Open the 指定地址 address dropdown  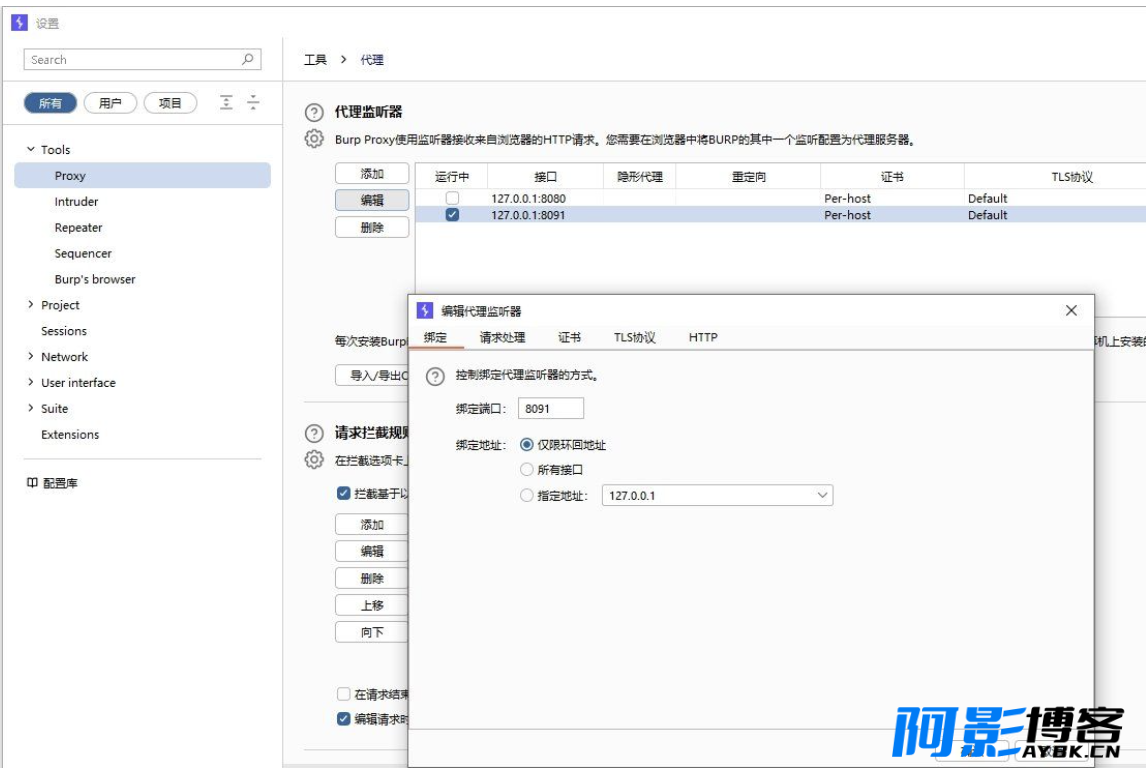coord(822,495)
